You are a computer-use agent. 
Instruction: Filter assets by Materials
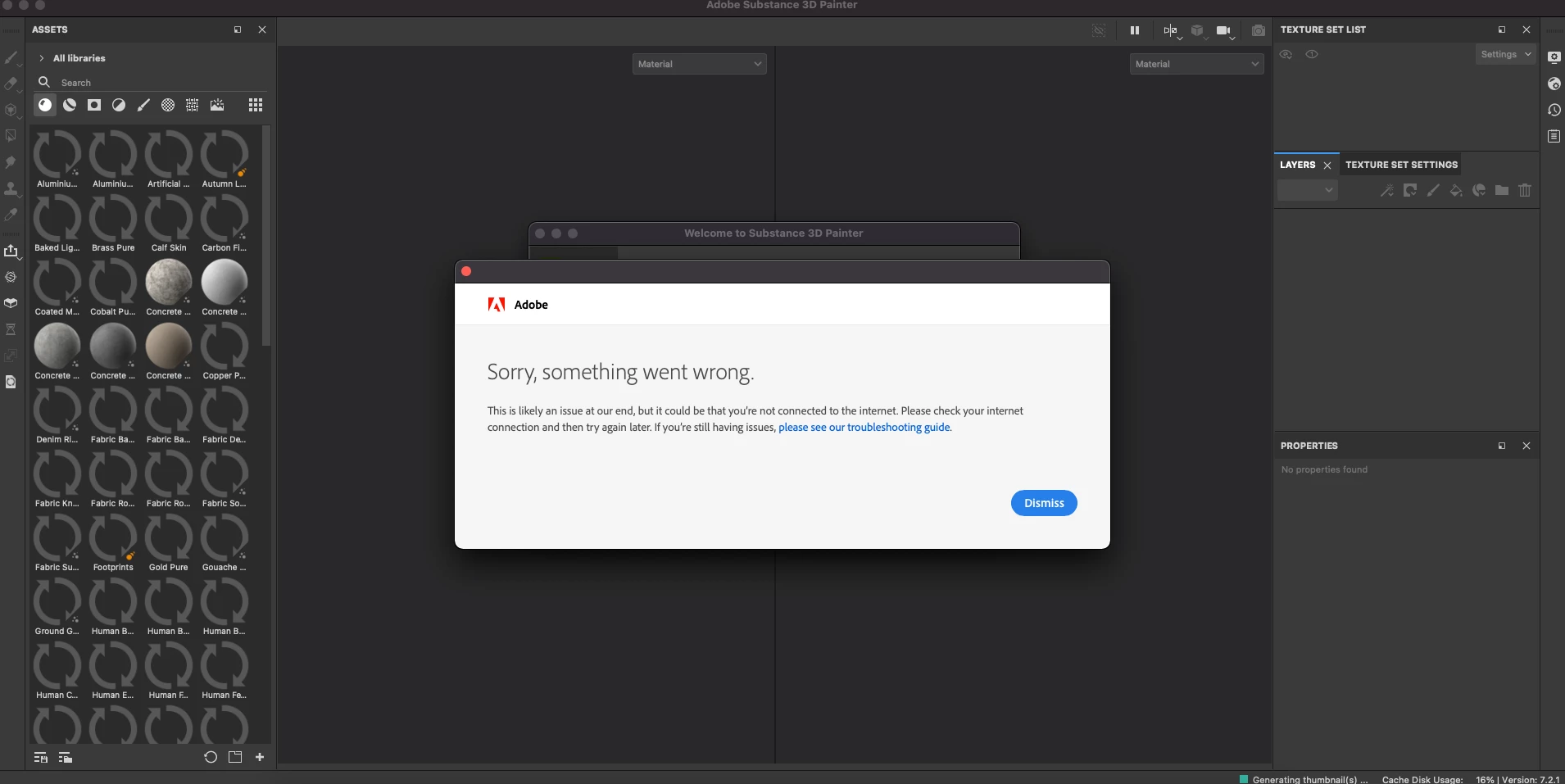(45, 105)
